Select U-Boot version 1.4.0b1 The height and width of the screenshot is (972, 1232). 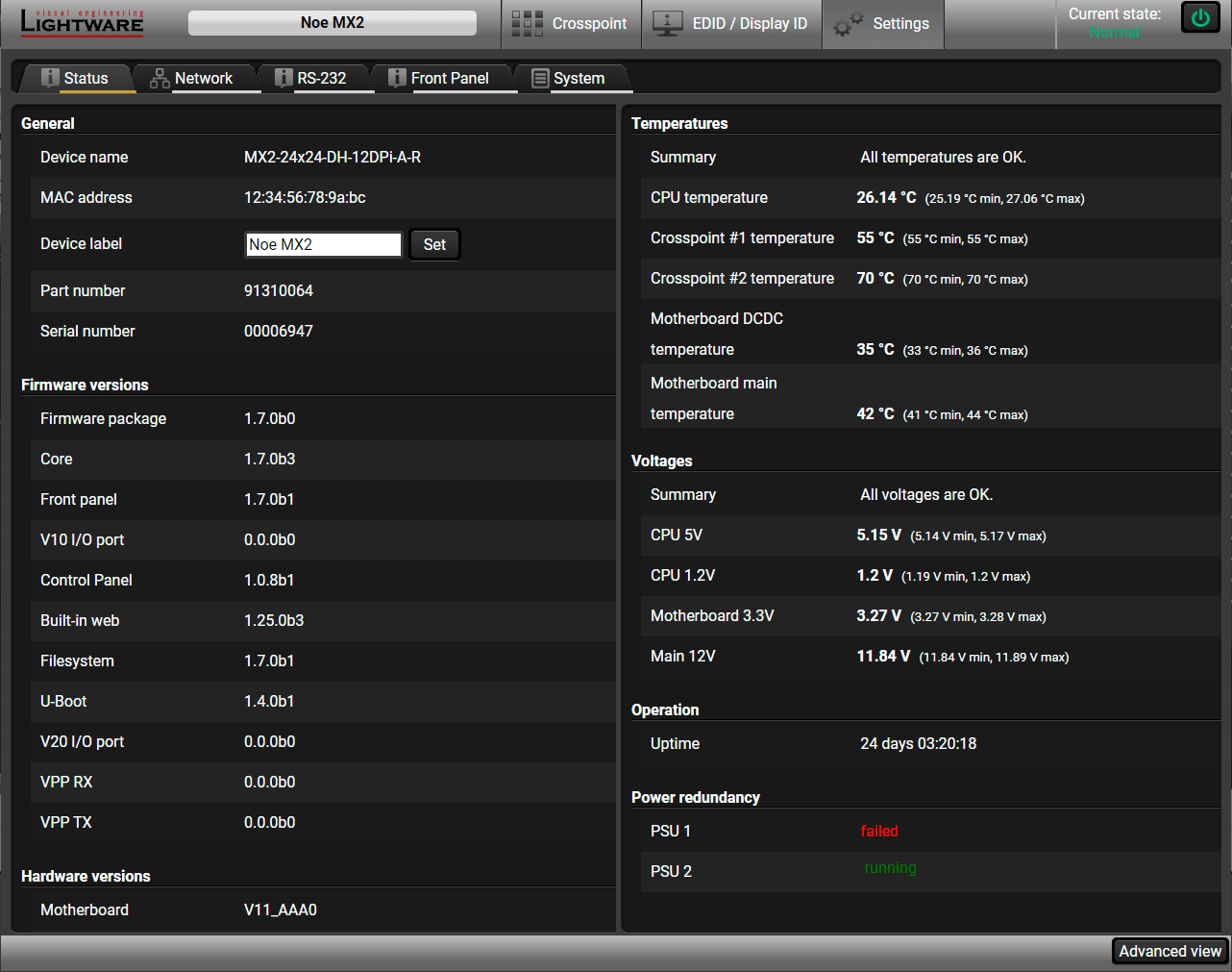coord(269,701)
